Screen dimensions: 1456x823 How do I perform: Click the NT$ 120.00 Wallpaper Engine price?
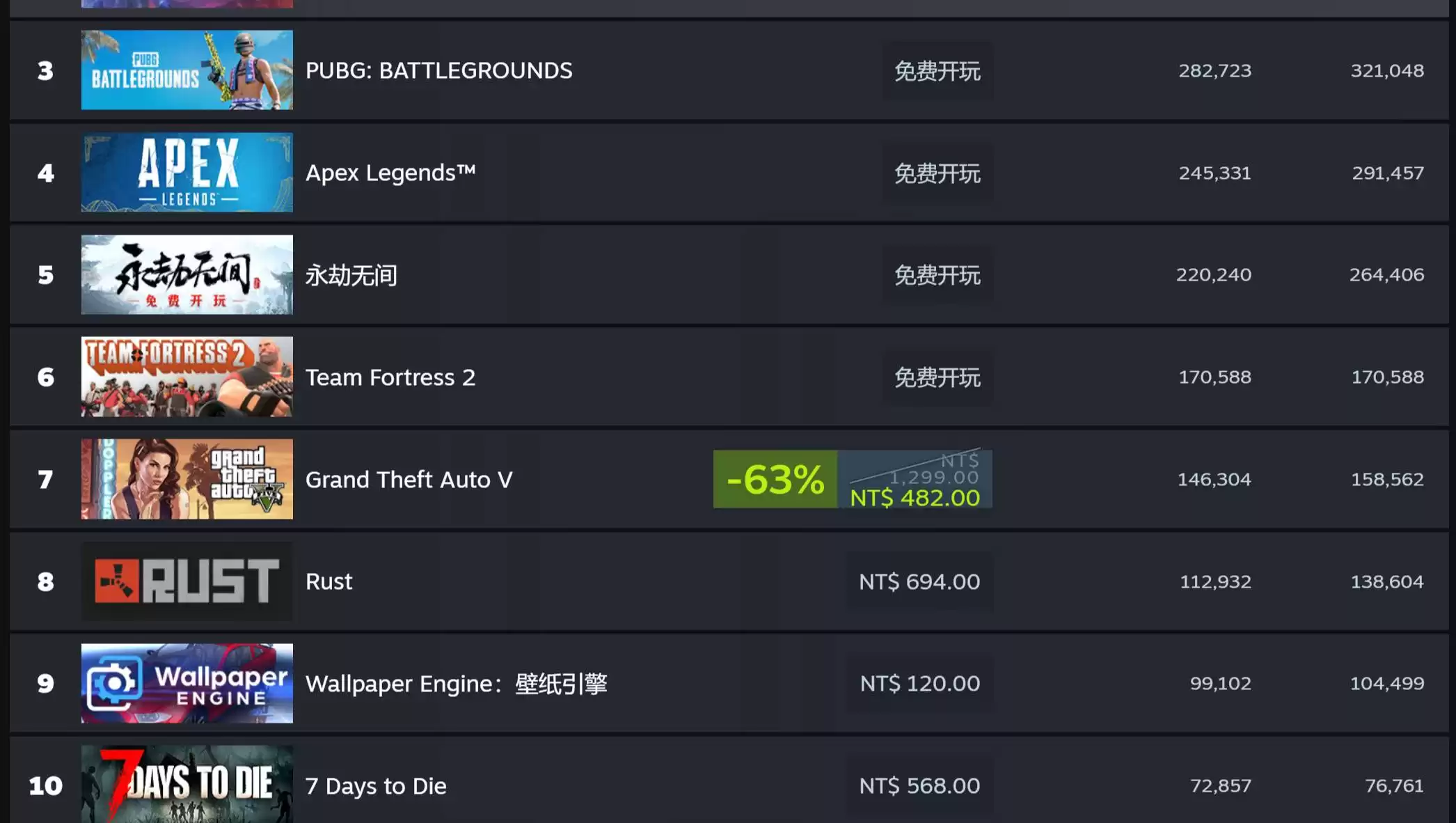920,683
